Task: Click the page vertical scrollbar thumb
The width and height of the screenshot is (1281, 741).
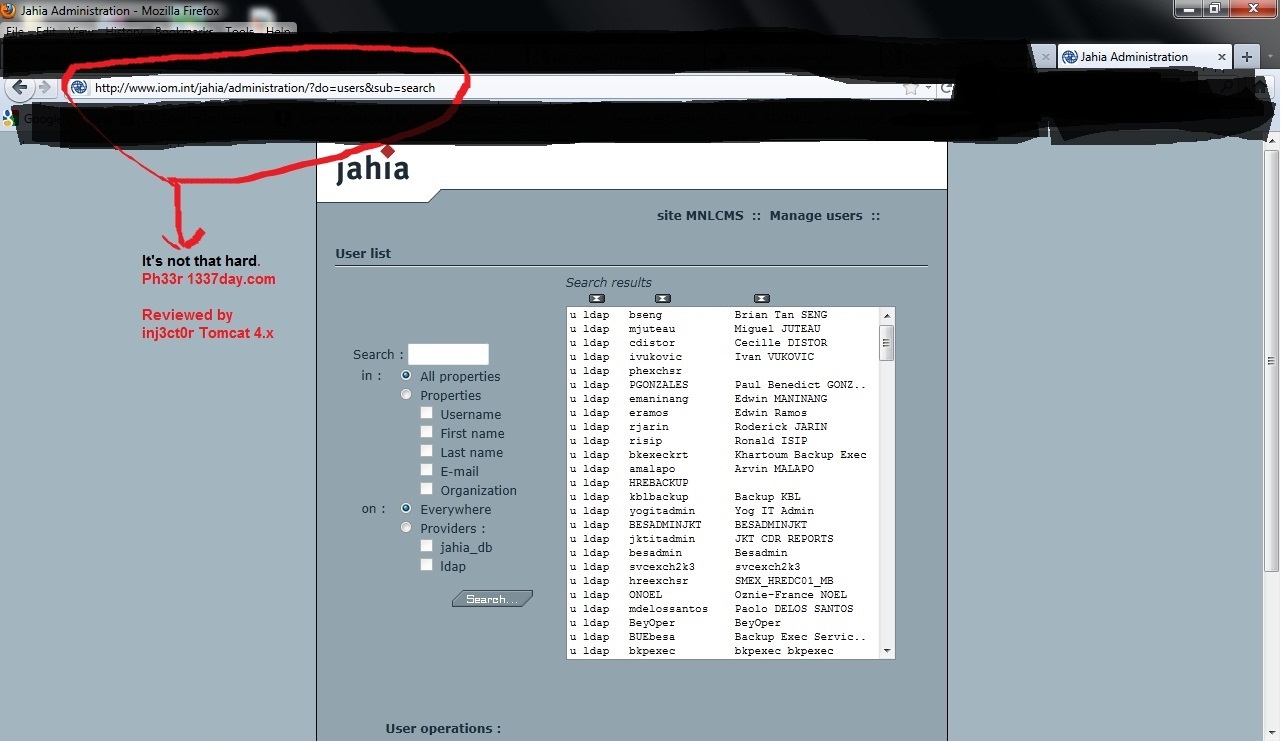Action: (1272, 360)
